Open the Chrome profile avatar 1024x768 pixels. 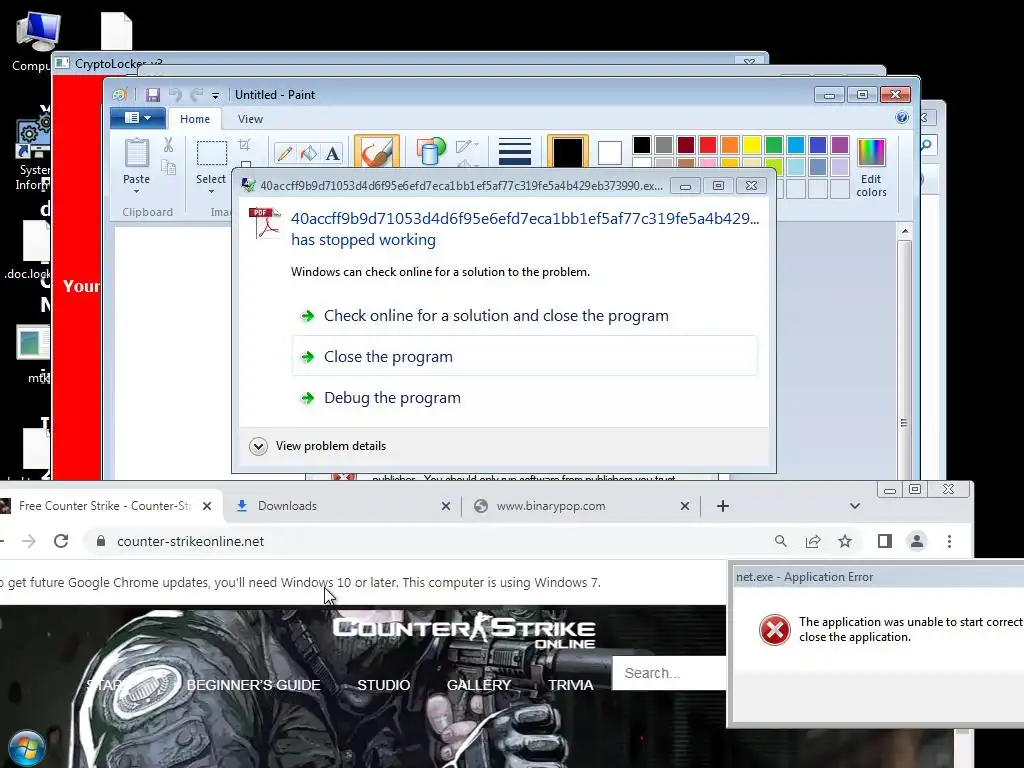[x=917, y=541]
